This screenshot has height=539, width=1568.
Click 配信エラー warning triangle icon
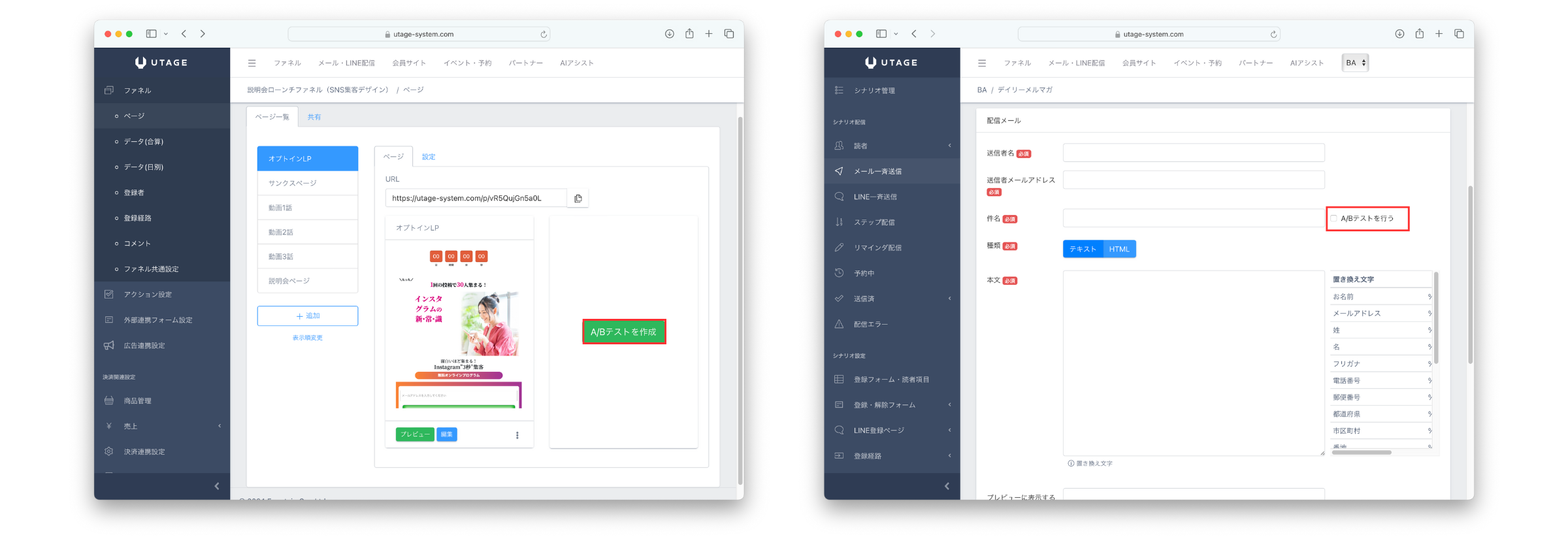point(839,324)
